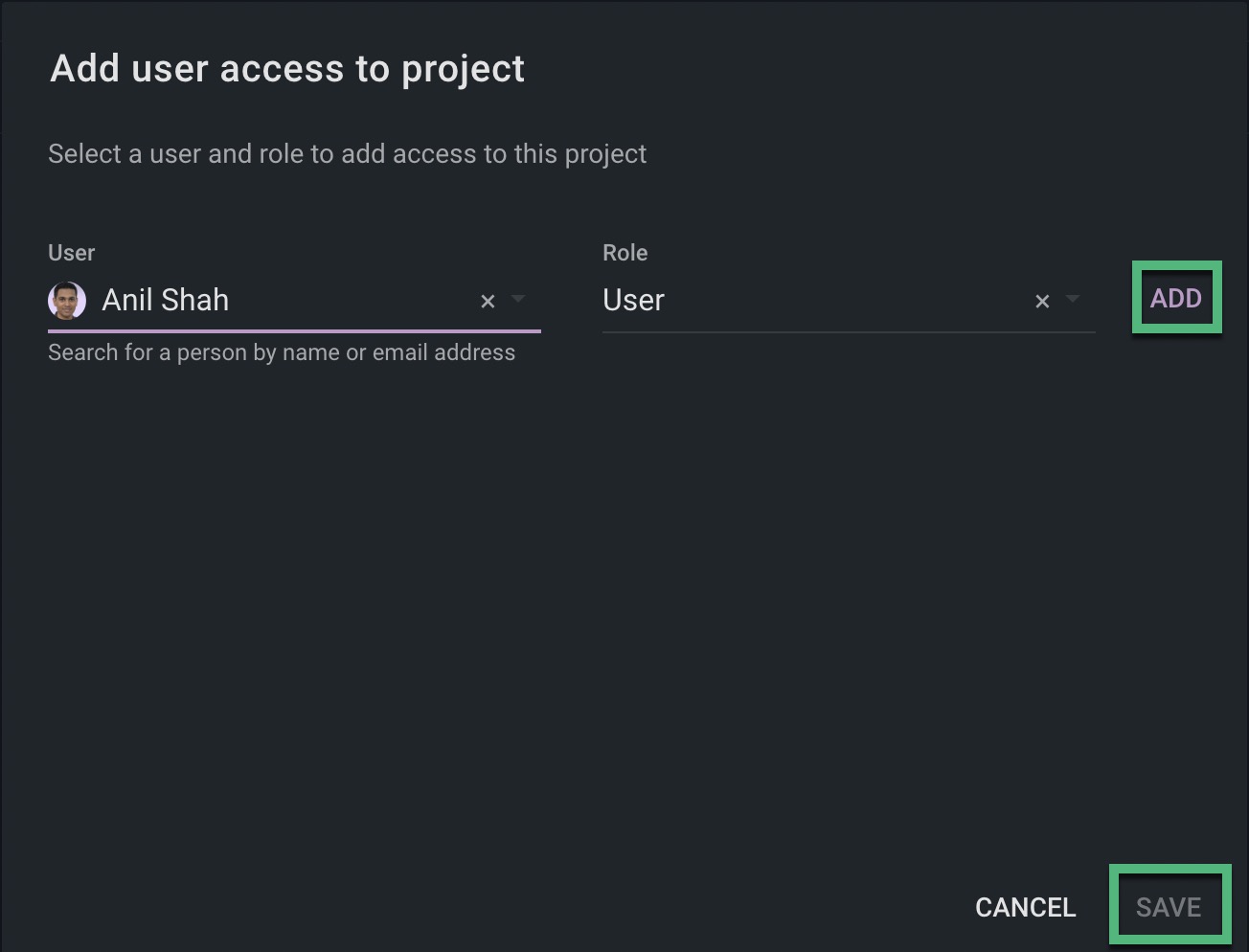Click the Anil Shah name text
Viewport: 1249px width, 952px height.
pos(165,300)
